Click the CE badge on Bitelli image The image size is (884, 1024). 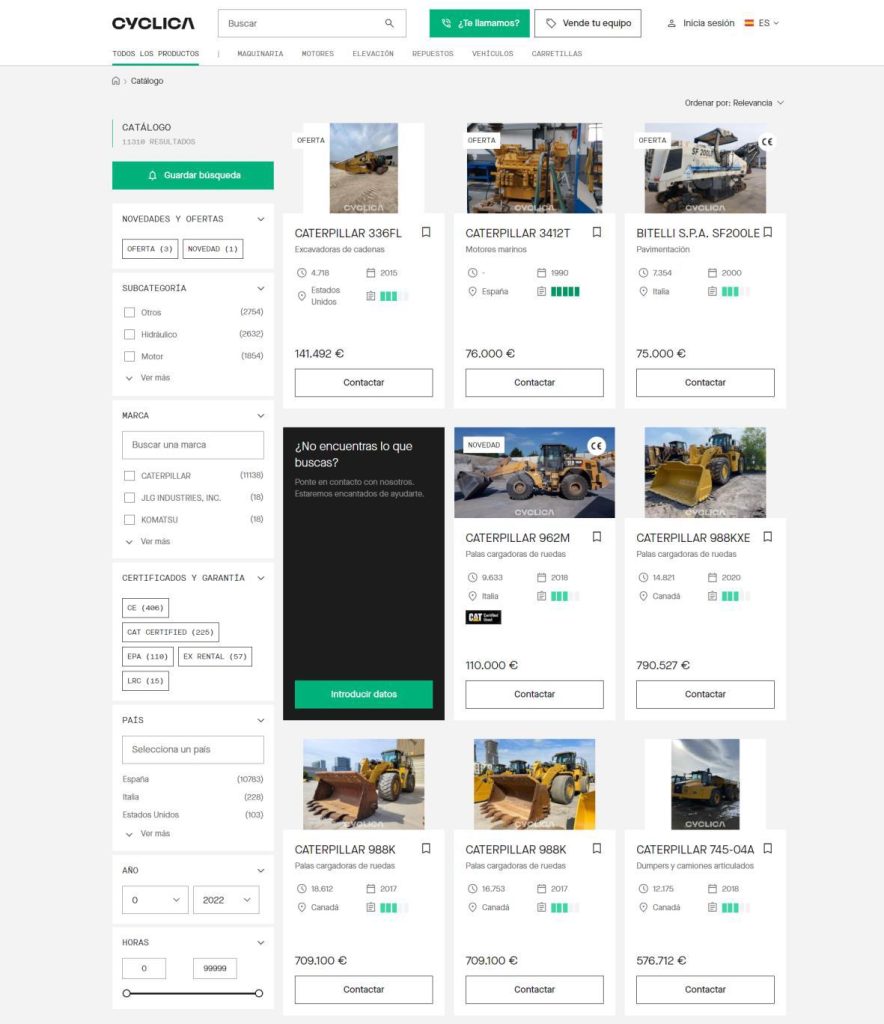pos(767,141)
